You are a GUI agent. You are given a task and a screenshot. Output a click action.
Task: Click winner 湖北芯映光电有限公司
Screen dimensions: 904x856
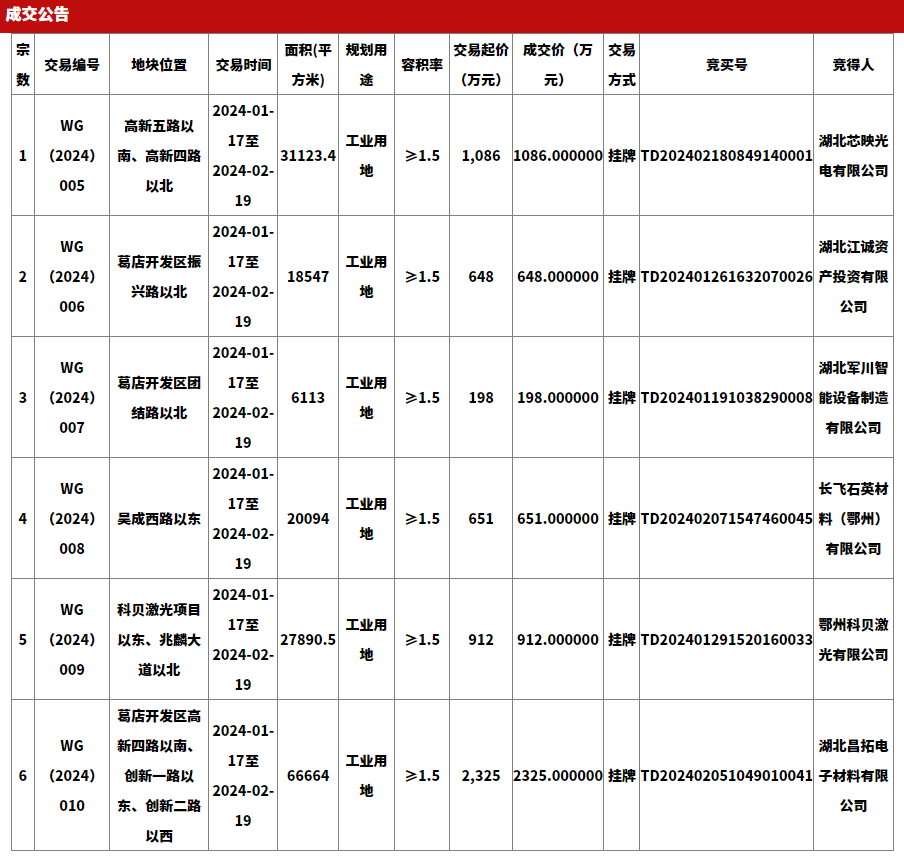click(853, 156)
